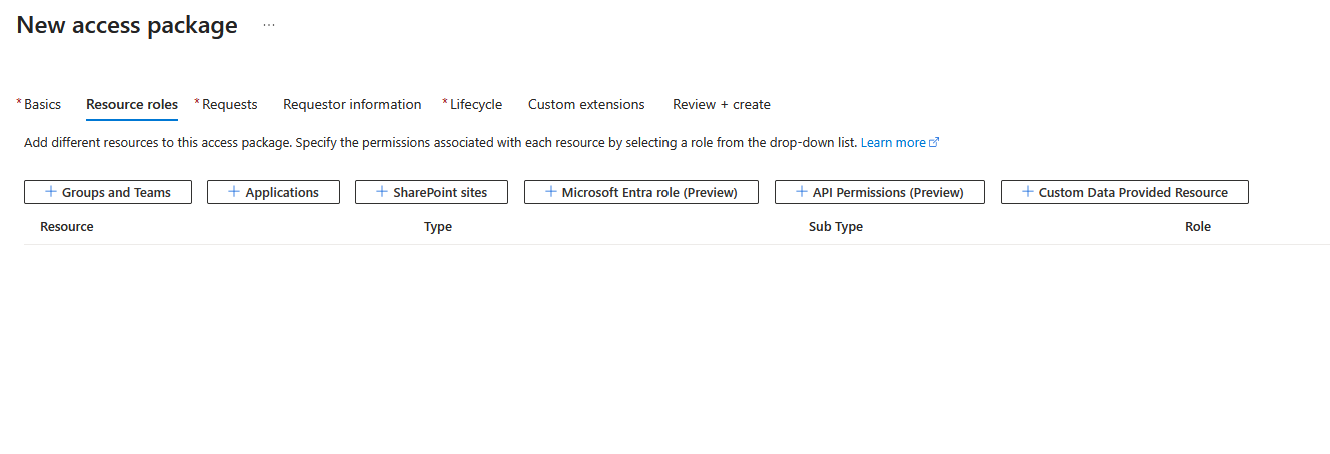The height and width of the screenshot is (454, 1330).
Task: Click the plus icon for Groups and Teams
Action: pyautogui.click(x=51, y=192)
